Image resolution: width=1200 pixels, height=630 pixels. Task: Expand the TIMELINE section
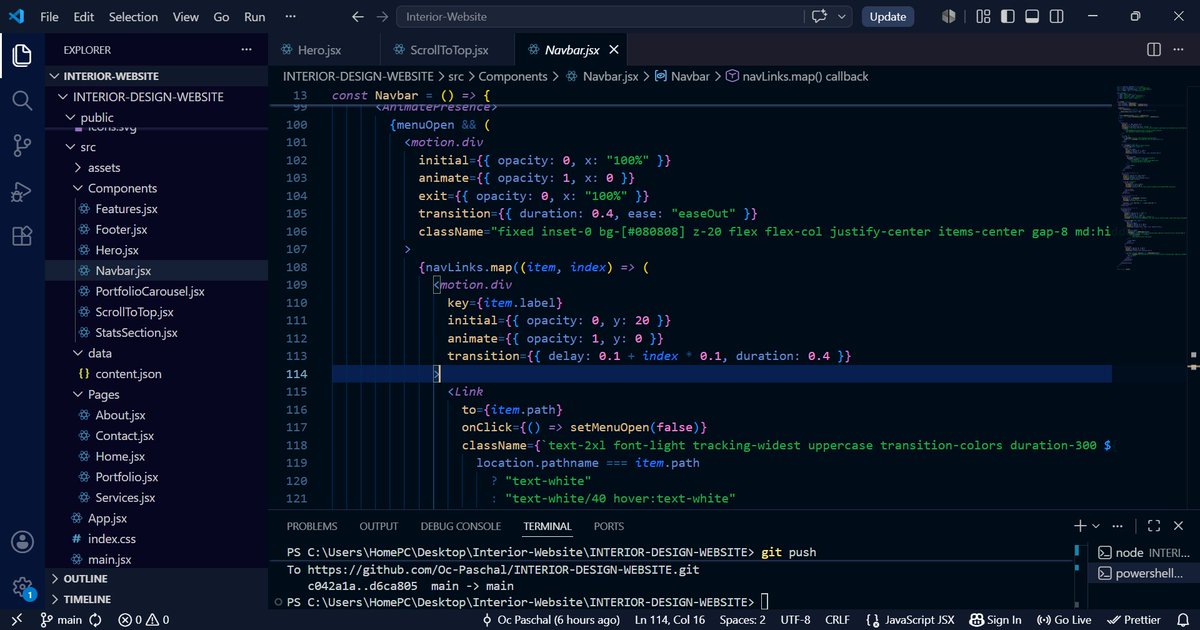(157, 599)
